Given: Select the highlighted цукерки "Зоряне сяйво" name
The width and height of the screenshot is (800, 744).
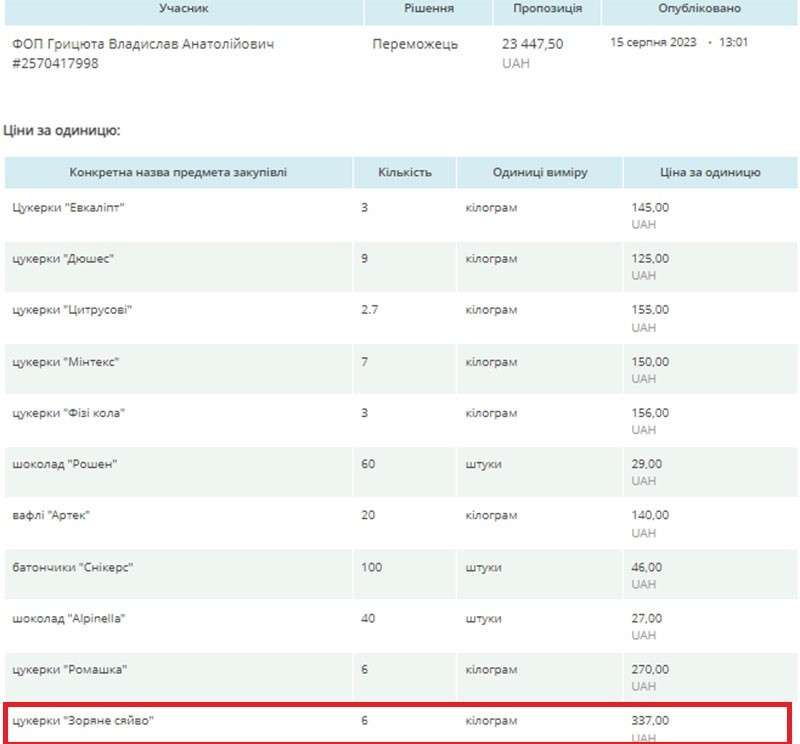Looking at the screenshot, I should [x=84, y=720].
